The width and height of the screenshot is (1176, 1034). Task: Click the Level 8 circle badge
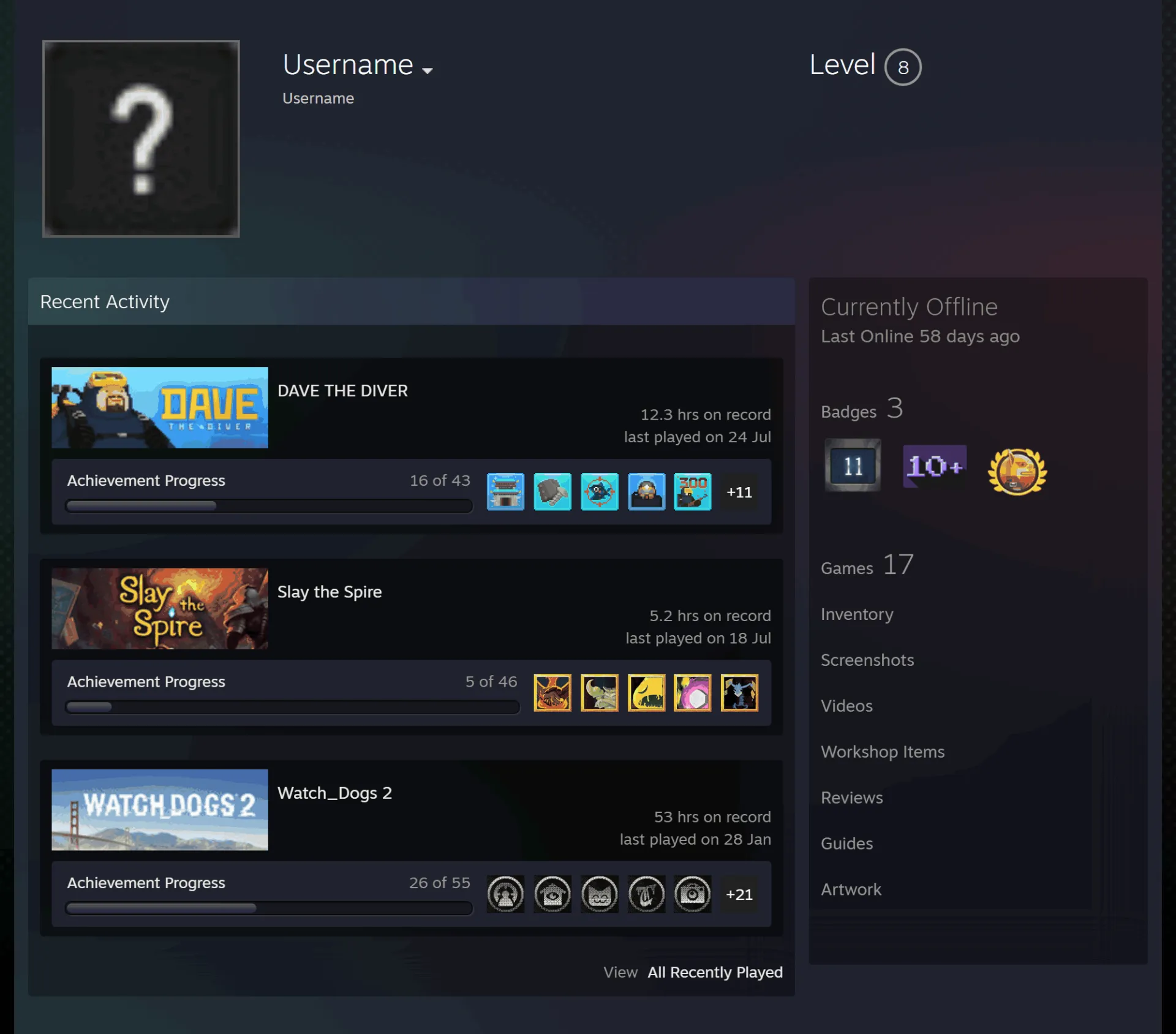[x=903, y=67]
